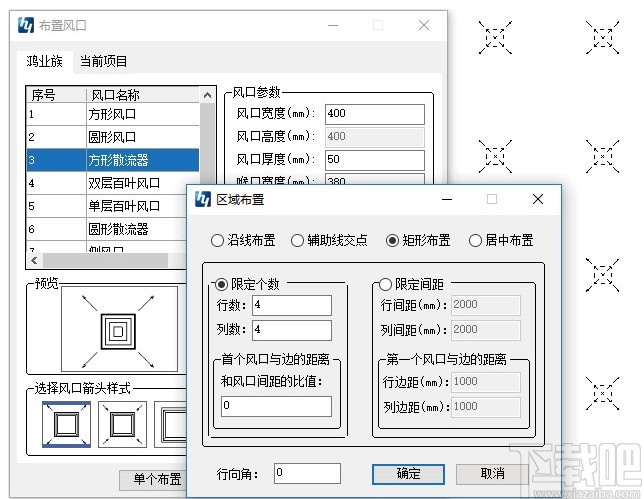This screenshot has height=499, width=644.
Task: Click the disabled 列边距 field
Action: (485, 407)
